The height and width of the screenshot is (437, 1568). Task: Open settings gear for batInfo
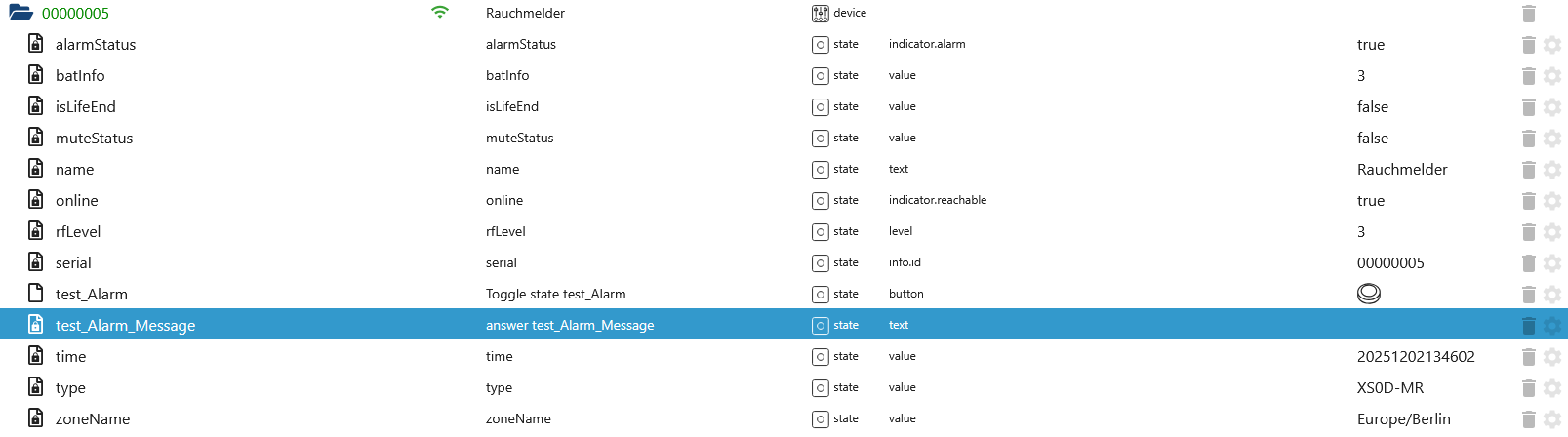click(1552, 76)
